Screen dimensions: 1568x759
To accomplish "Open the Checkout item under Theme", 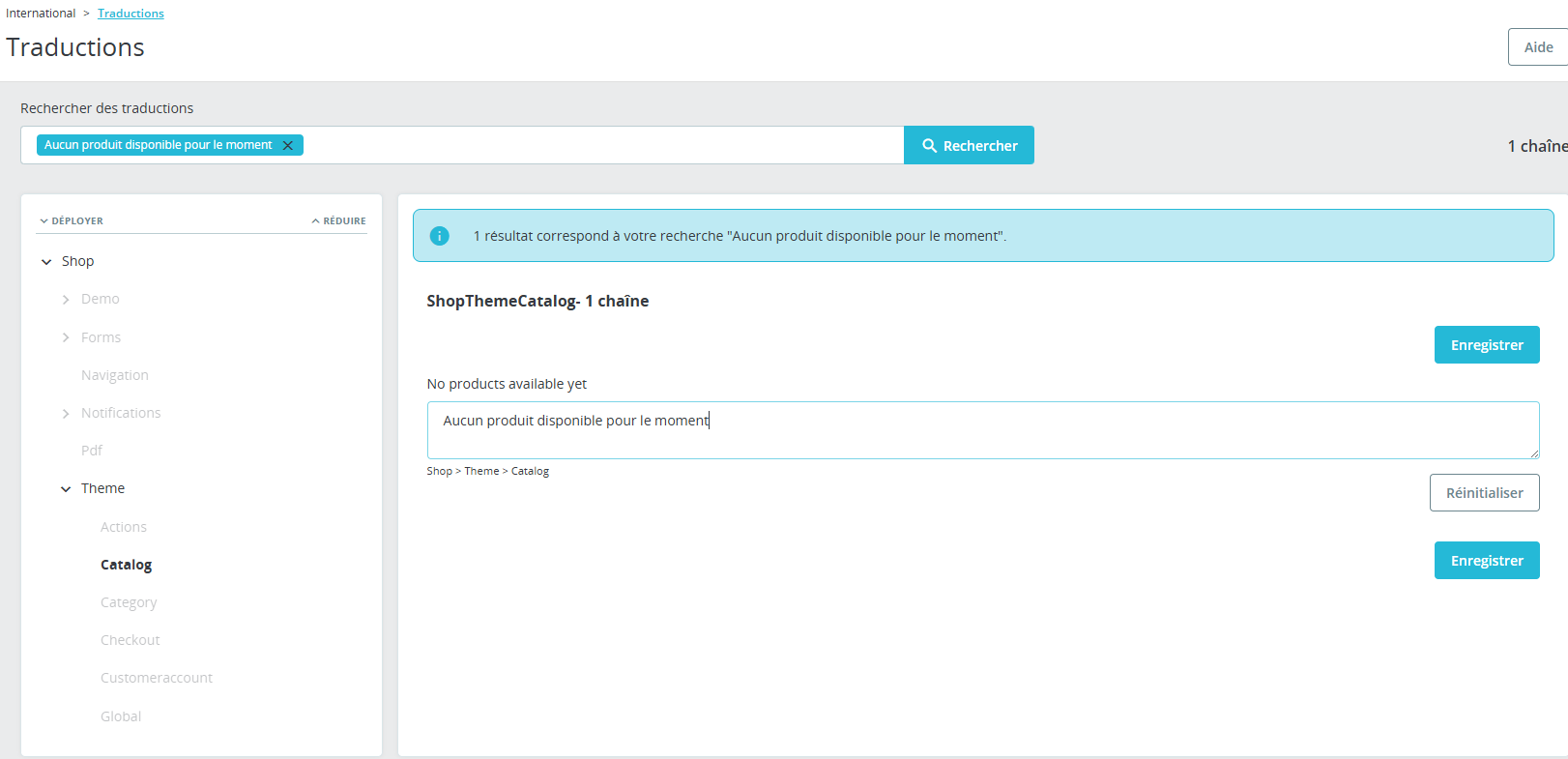I will 131,640.
